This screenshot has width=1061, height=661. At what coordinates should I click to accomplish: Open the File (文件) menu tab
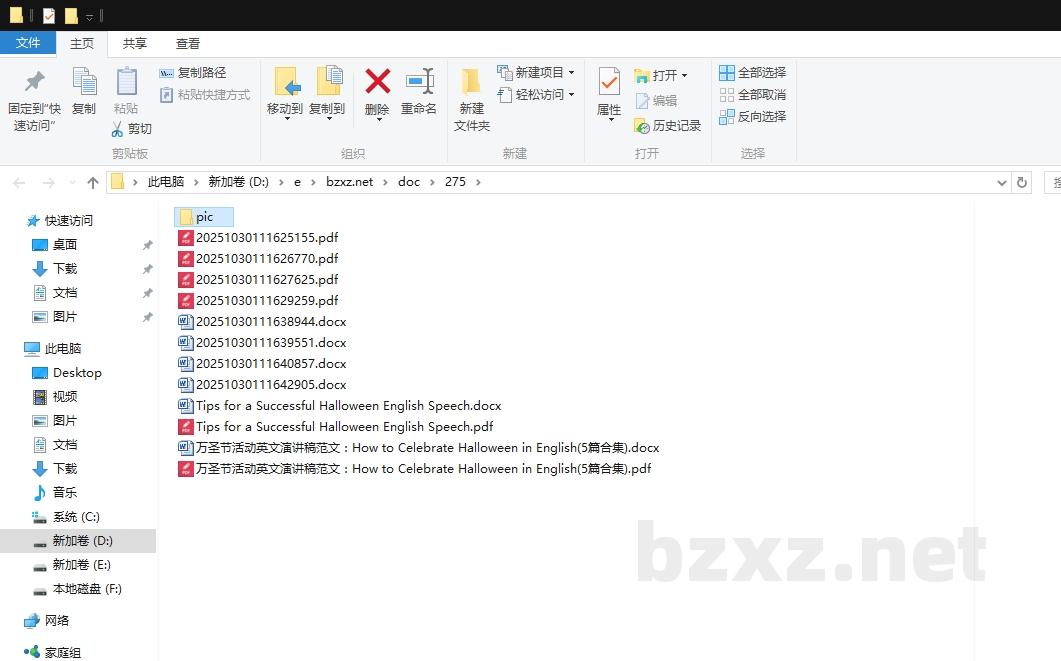[28, 43]
